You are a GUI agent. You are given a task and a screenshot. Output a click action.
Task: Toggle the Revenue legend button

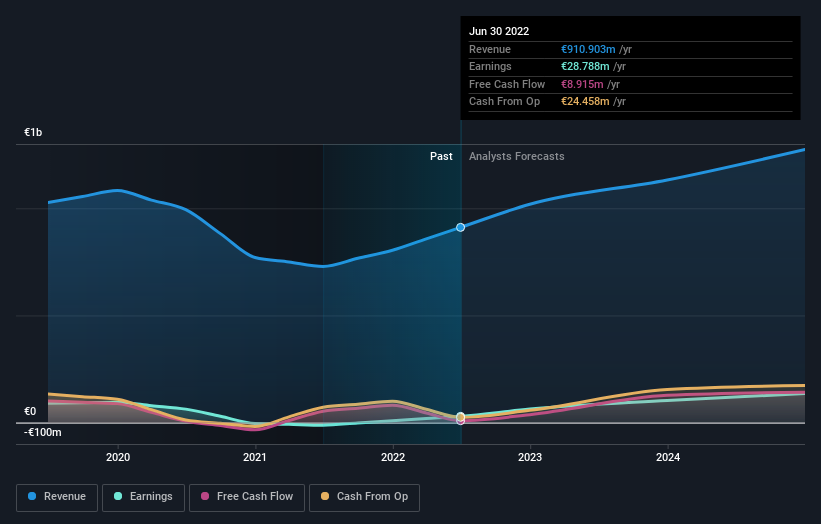pos(57,497)
